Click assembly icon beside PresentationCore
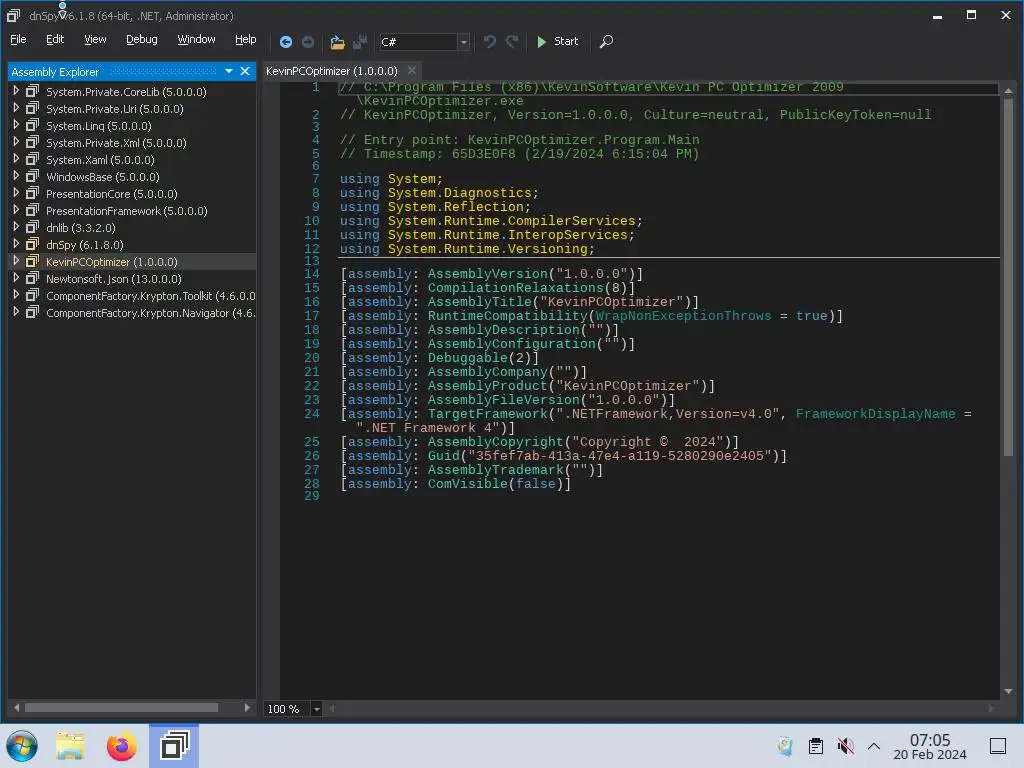Image resolution: width=1024 pixels, height=768 pixels. [x=32, y=193]
